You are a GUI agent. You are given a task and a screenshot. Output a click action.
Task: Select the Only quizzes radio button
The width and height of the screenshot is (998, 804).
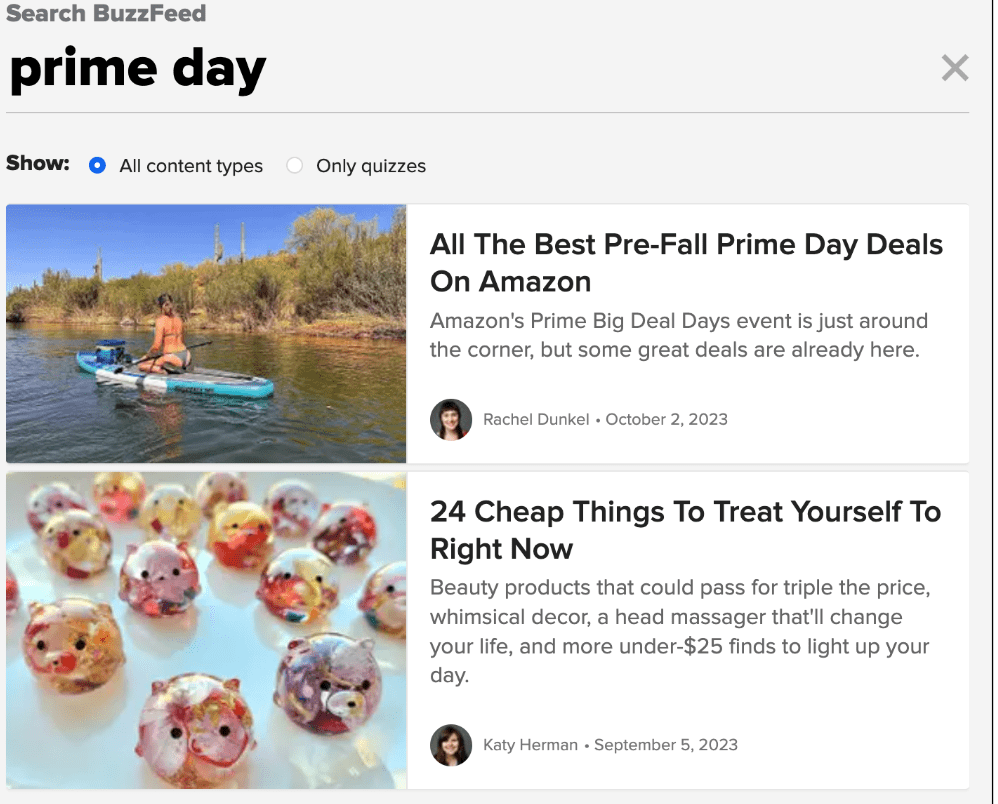pyautogui.click(x=294, y=165)
